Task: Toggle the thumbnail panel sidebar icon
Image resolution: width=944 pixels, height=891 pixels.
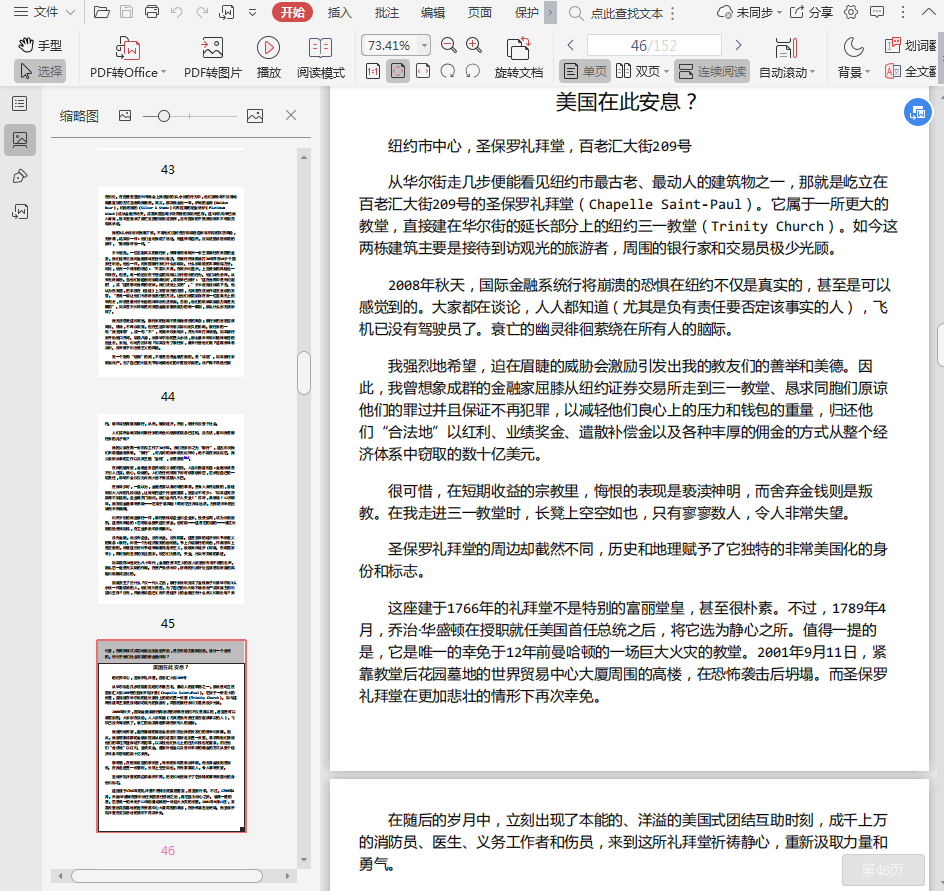Action: click(x=20, y=140)
